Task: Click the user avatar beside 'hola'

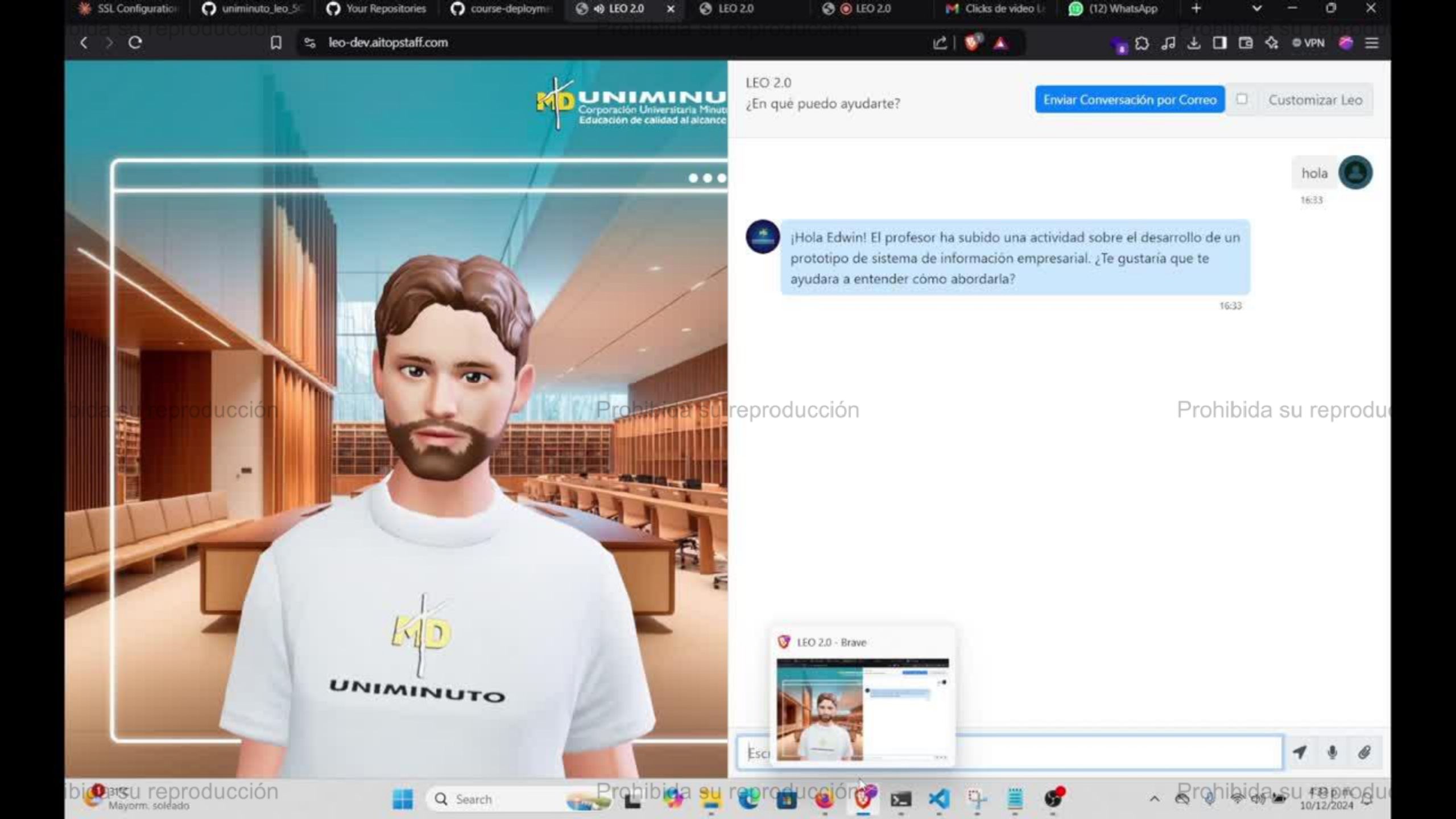Action: coord(1355,172)
